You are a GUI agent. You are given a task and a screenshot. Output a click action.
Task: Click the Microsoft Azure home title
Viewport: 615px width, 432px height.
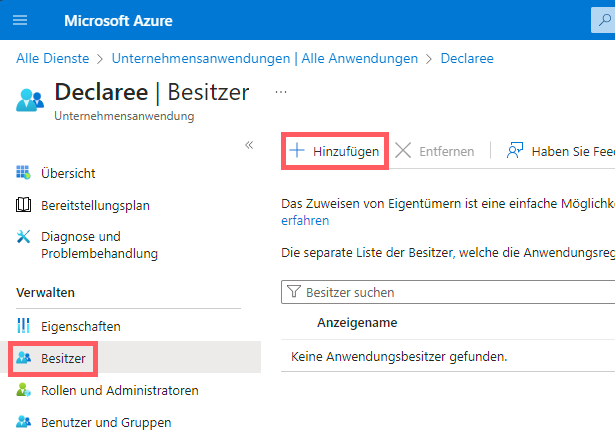tap(118, 20)
